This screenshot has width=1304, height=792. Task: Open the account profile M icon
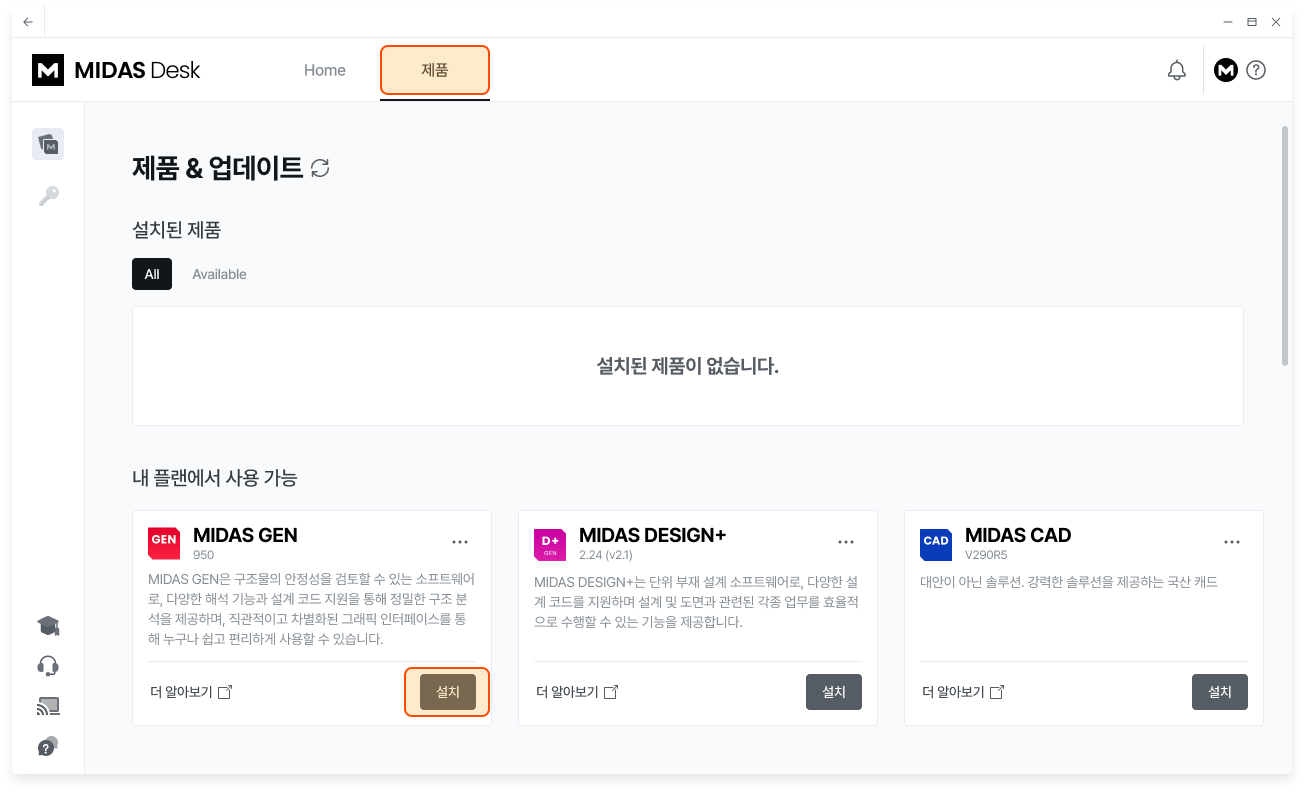[x=1225, y=70]
